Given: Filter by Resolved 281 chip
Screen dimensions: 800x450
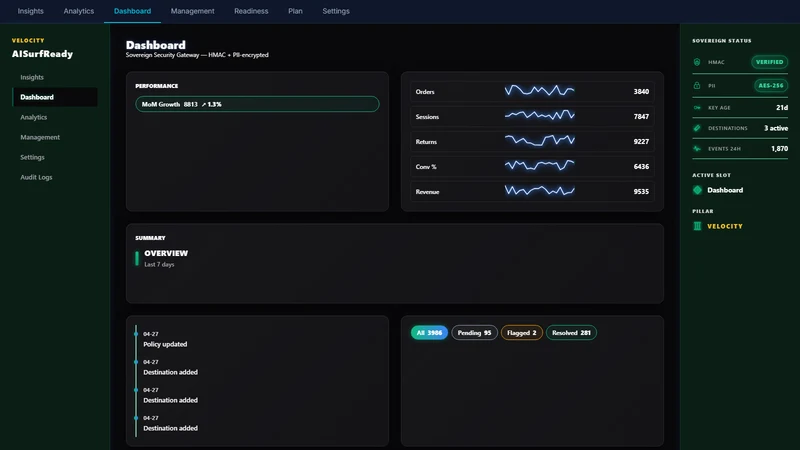Looking at the screenshot, I should (x=571, y=333).
